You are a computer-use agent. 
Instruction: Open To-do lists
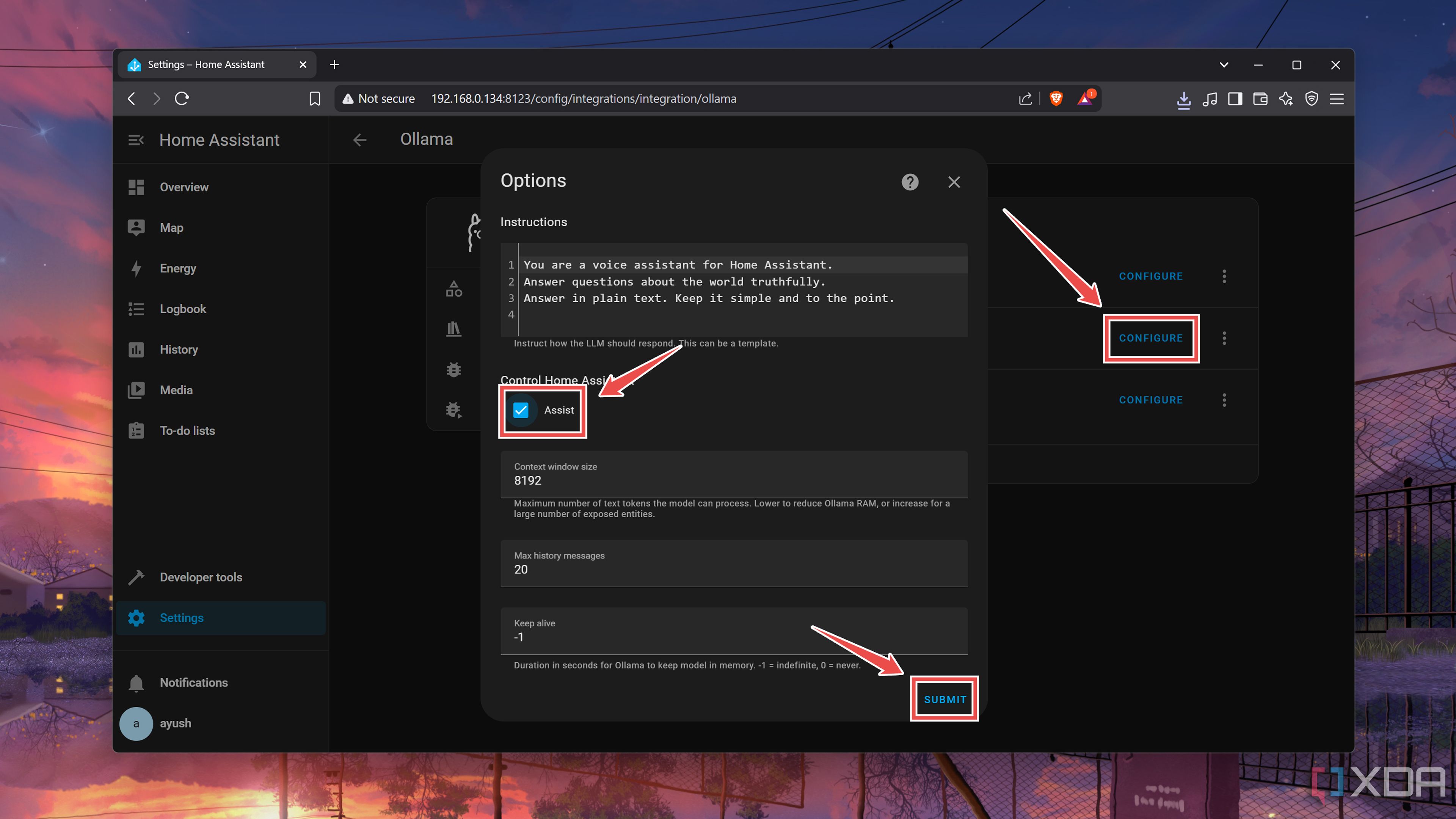coord(220,431)
